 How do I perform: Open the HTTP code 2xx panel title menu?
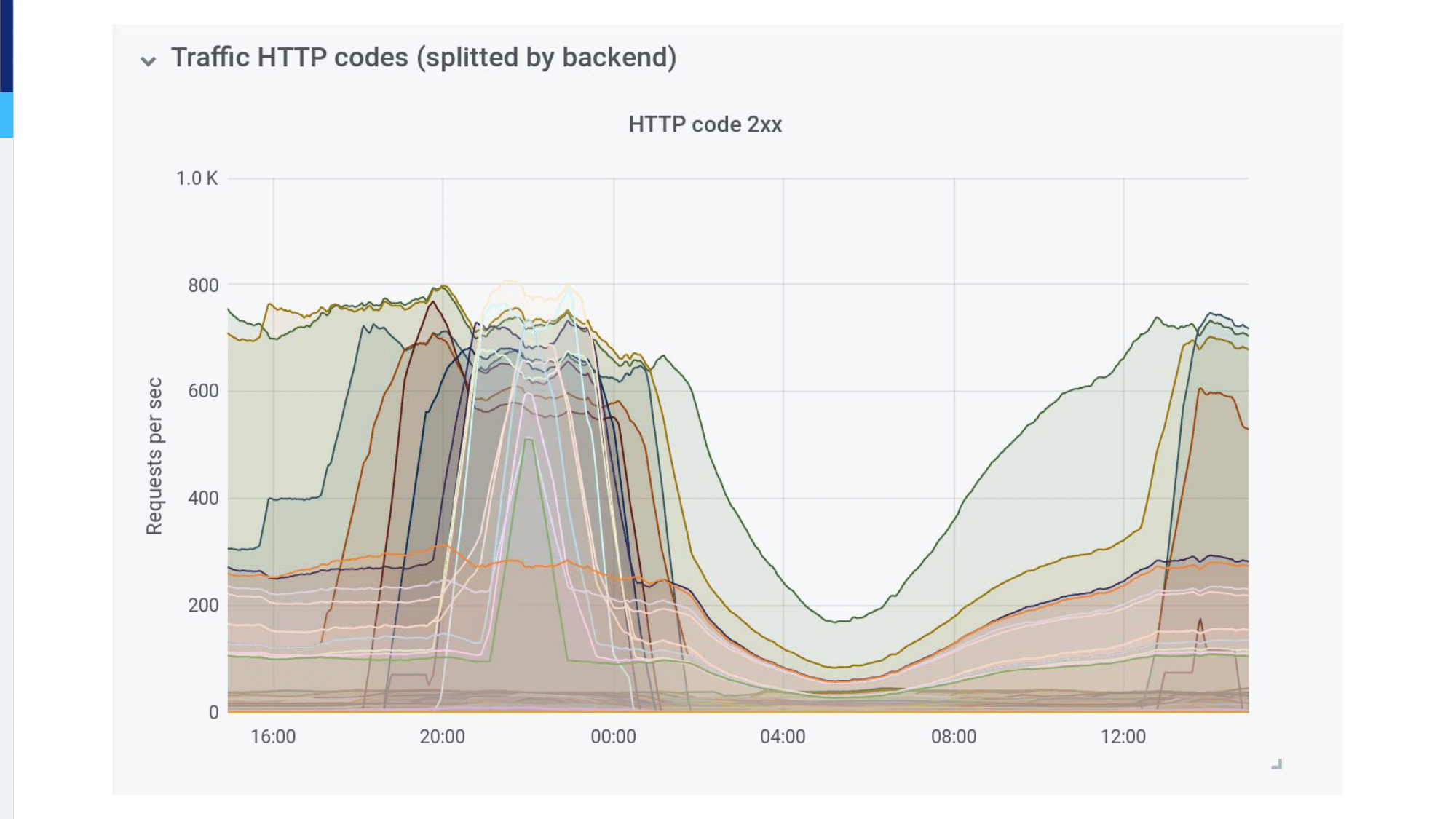[705, 124]
